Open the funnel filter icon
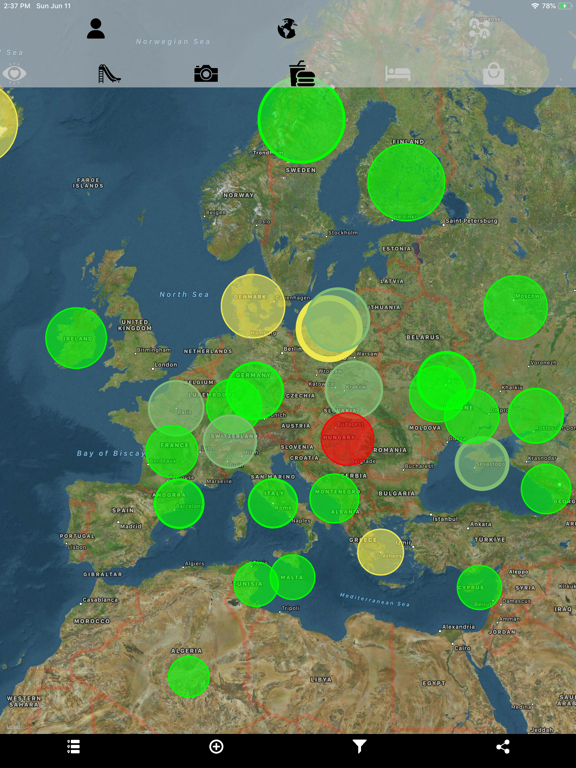Screen dimensions: 576x768 (x=359, y=746)
